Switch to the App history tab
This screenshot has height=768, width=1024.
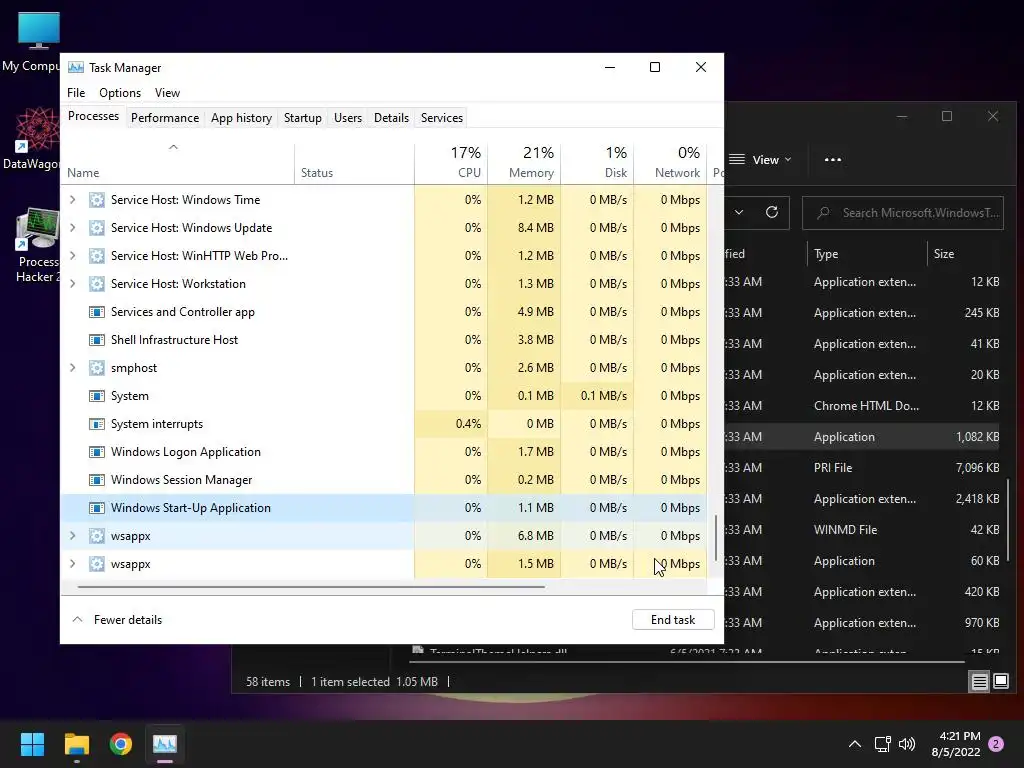pos(241,118)
